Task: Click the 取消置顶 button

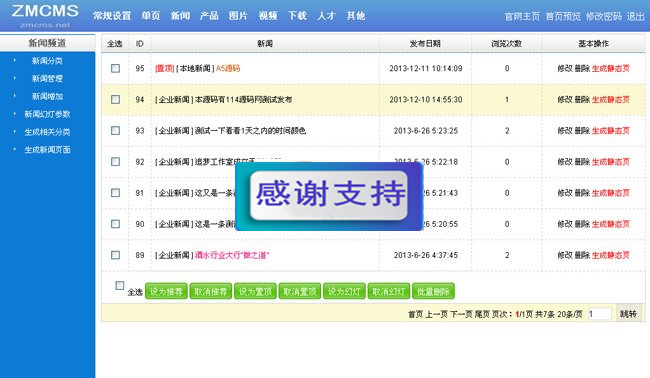Action: tap(300, 291)
